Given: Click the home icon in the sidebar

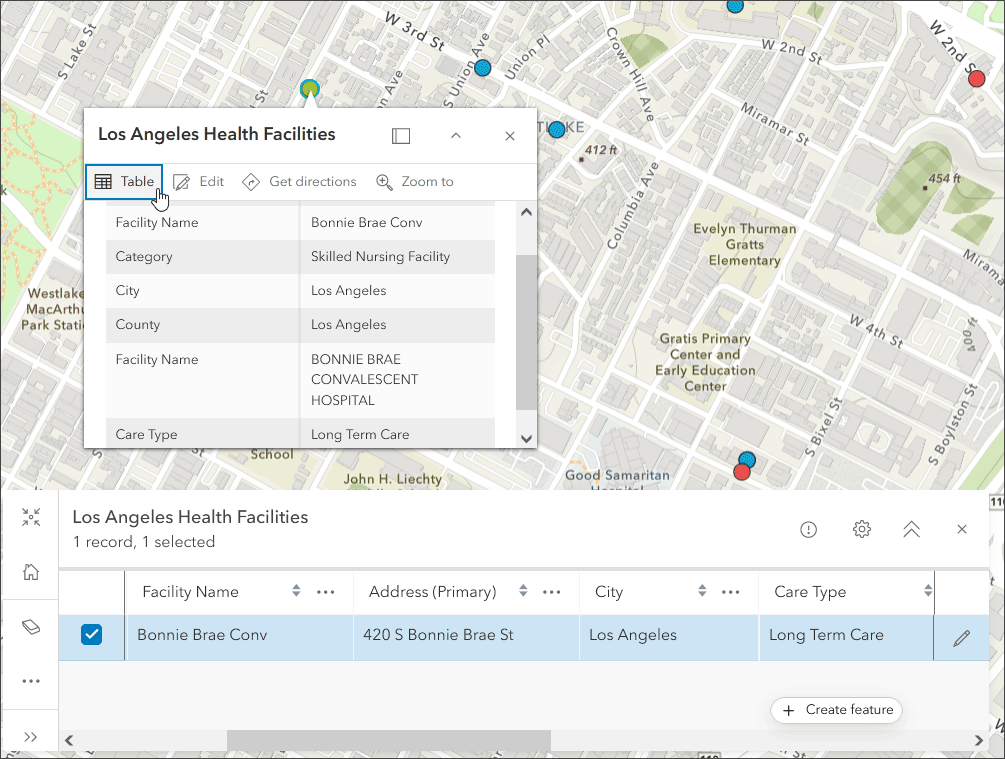Looking at the screenshot, I should pyautogui.click(x=31, y=572).
